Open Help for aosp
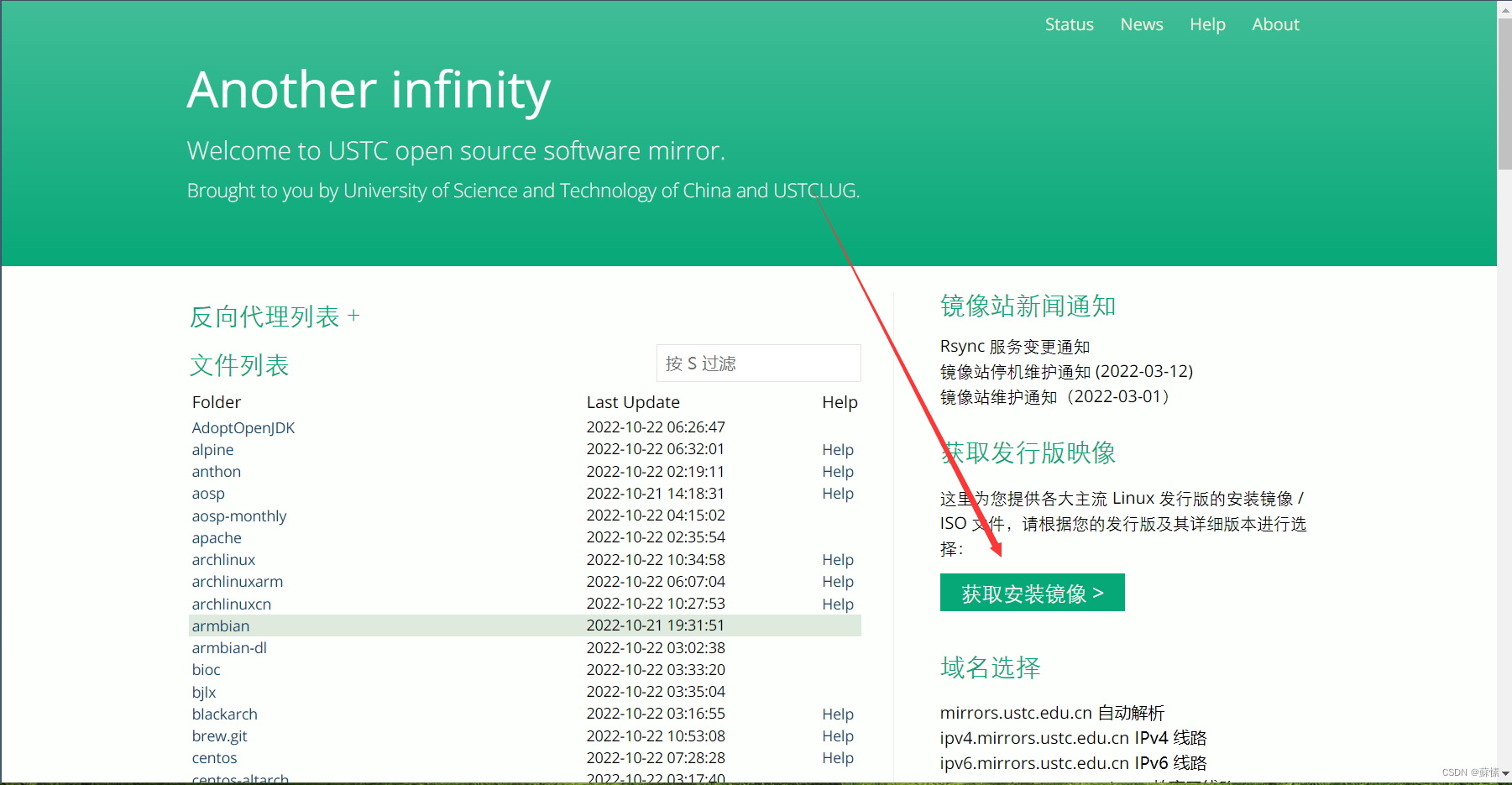Image resolution: width=1512 pixels, height=785 pixels. pos(838,494)
